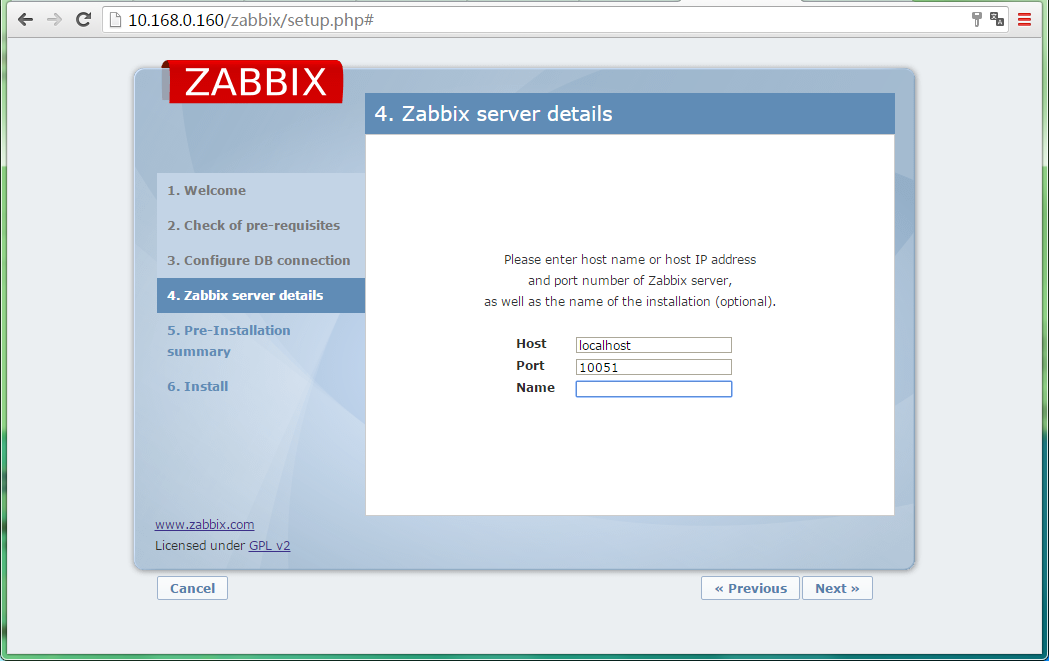1049x661 pixels.
Task: Open saved password key icon
Action: [977, 19]
